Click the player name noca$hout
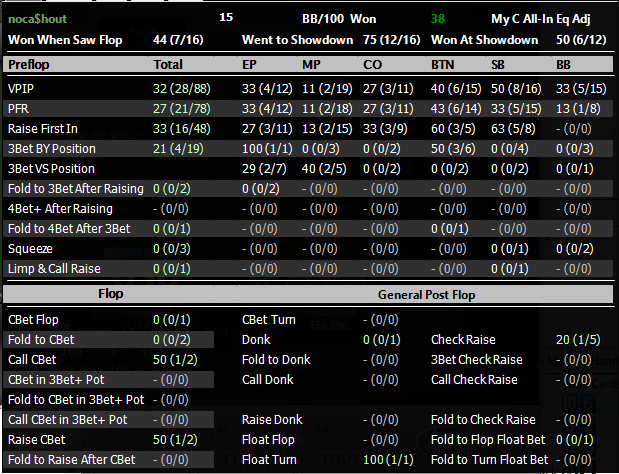The height and width of the screenshot is (474, 619). [x=39, y=18]
